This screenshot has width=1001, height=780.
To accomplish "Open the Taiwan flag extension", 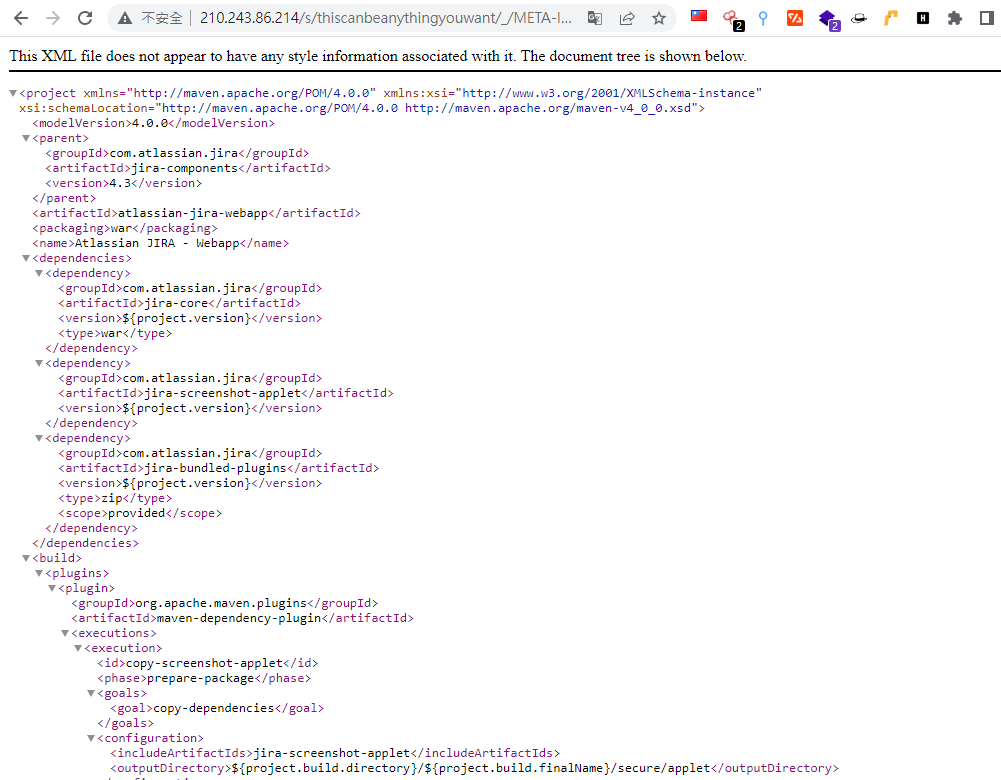I will click(x=699, y=17).
